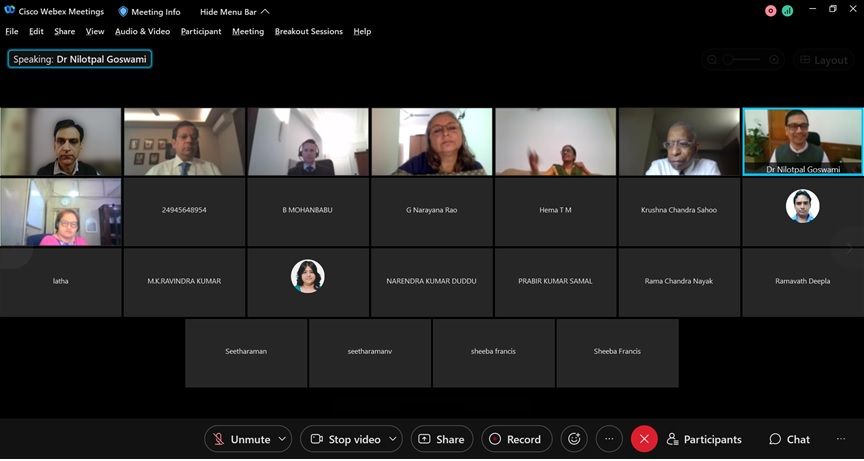Open the reactions smiley icon

pos(574,439)
